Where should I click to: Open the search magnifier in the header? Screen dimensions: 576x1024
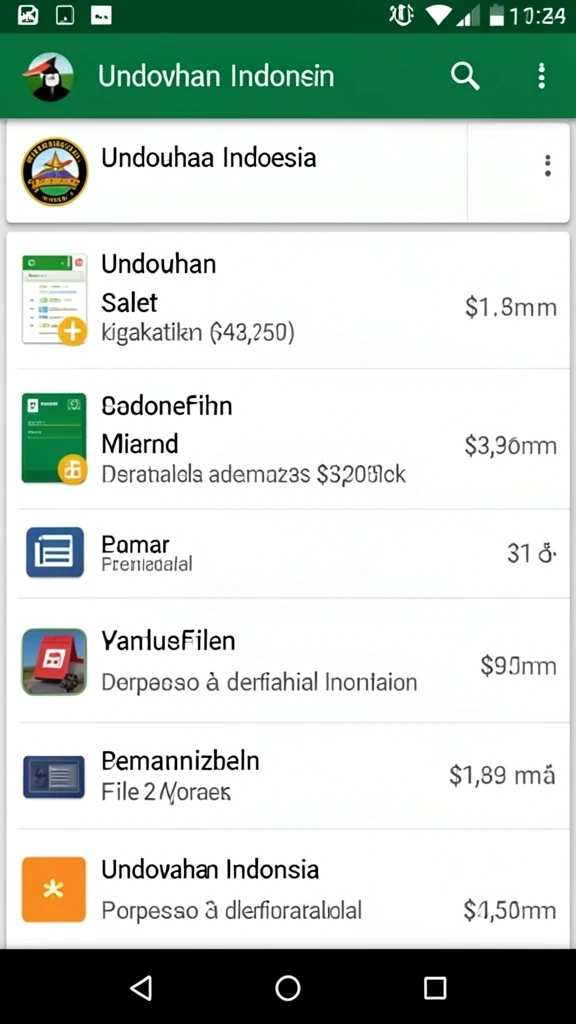[465, 76]
